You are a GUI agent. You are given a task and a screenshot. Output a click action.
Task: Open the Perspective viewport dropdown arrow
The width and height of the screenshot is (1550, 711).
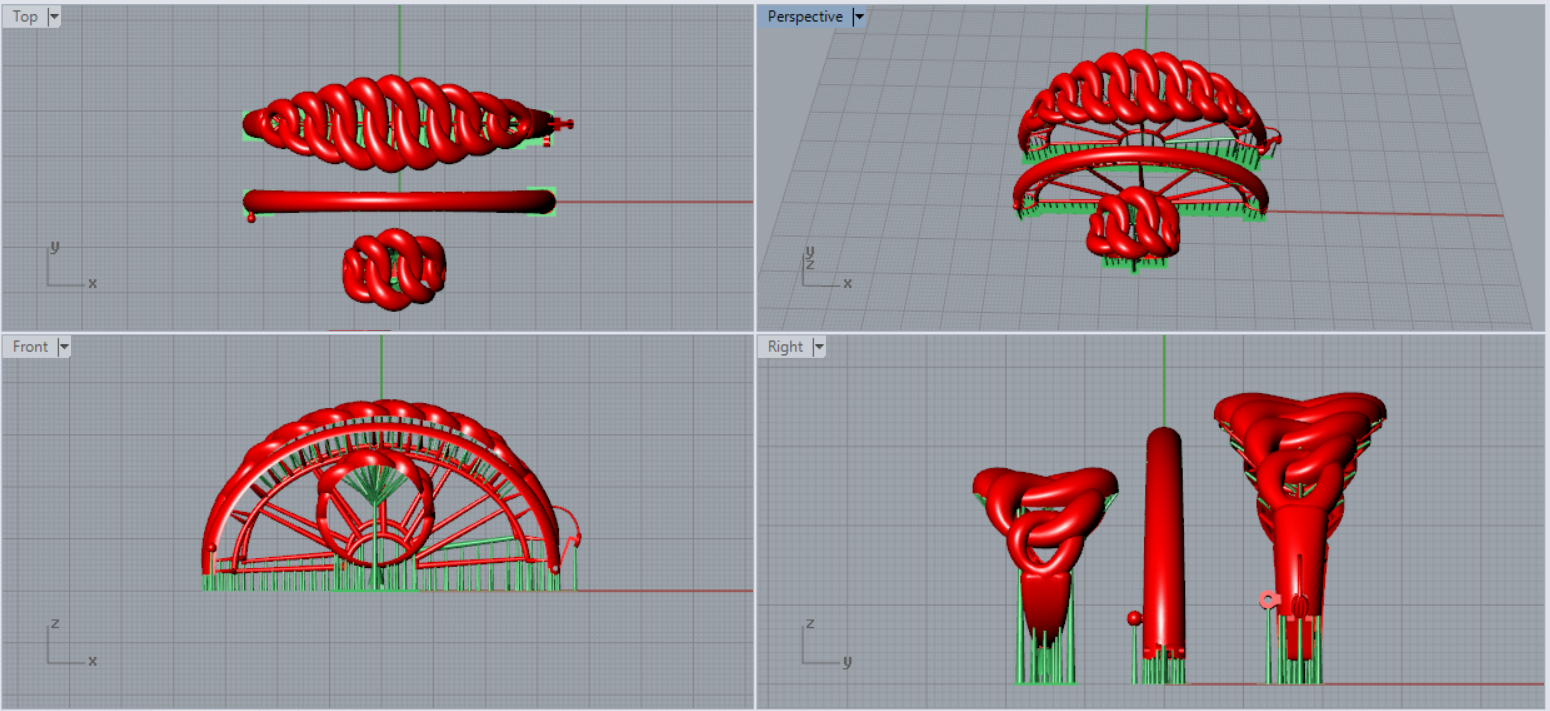[858, 17]
